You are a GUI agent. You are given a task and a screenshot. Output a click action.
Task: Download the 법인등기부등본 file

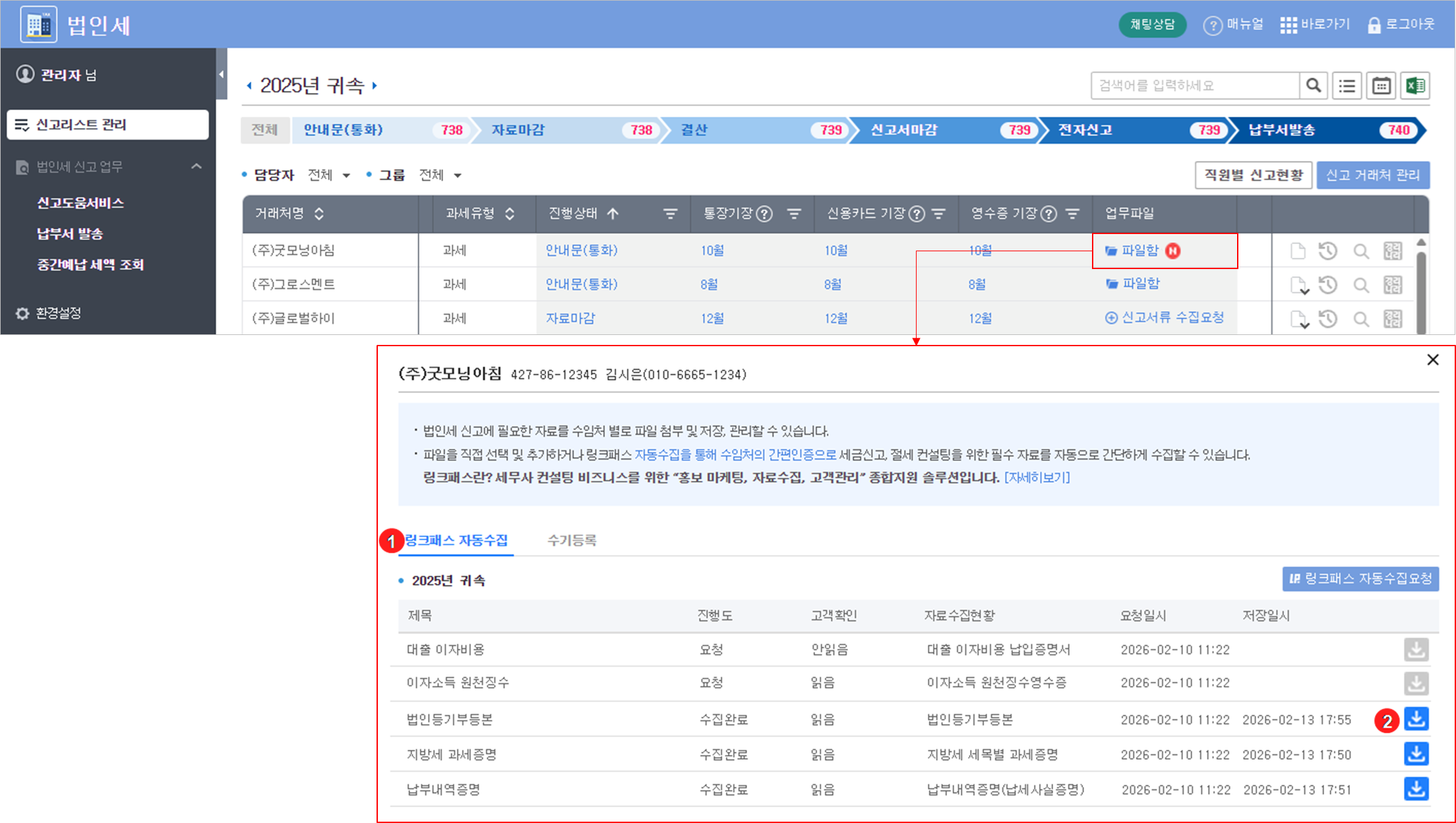1416,719
